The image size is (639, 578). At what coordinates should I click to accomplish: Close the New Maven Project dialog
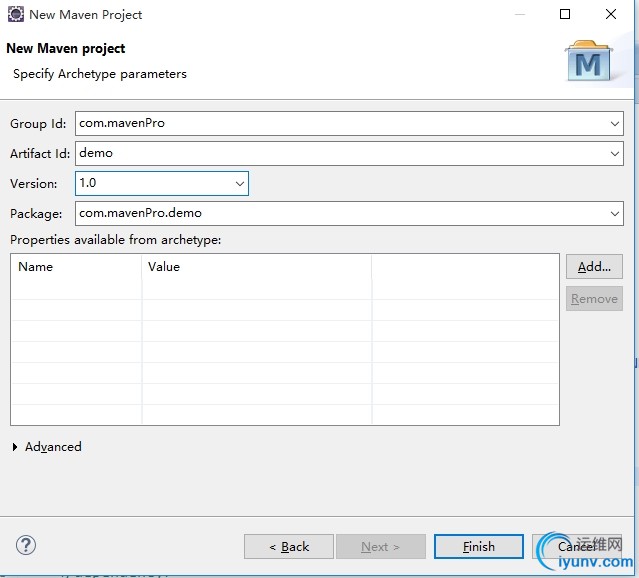click(x=610, y=14)
